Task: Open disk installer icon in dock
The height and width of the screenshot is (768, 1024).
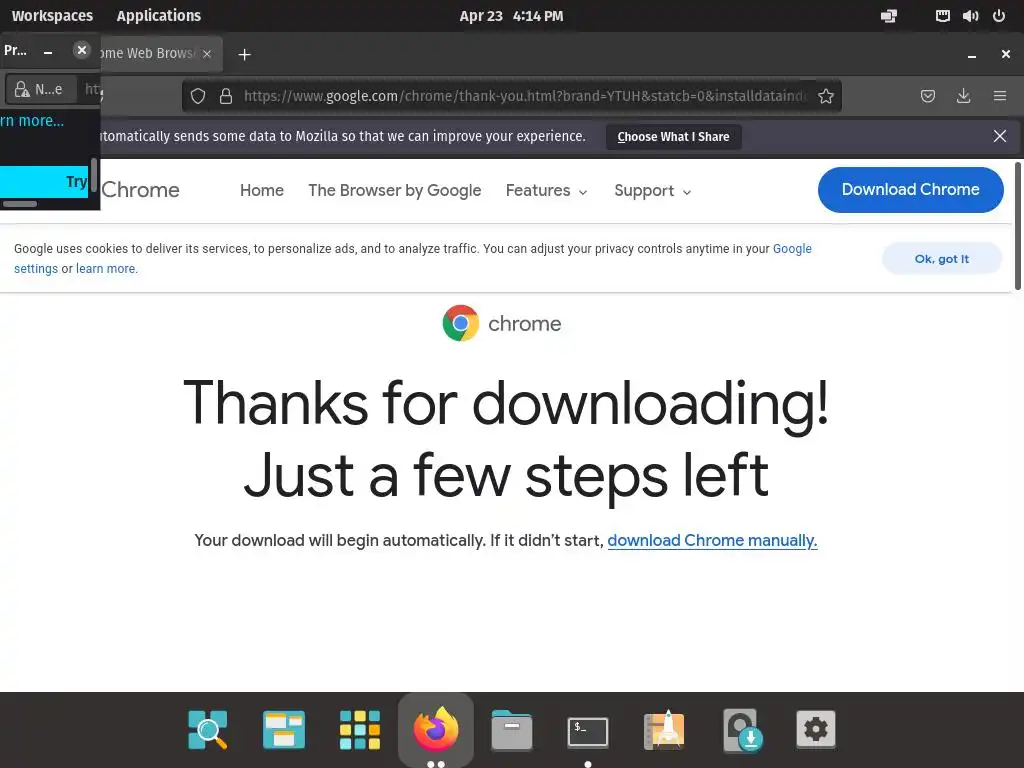Action: pyautogui.click(x=743, y=730)
